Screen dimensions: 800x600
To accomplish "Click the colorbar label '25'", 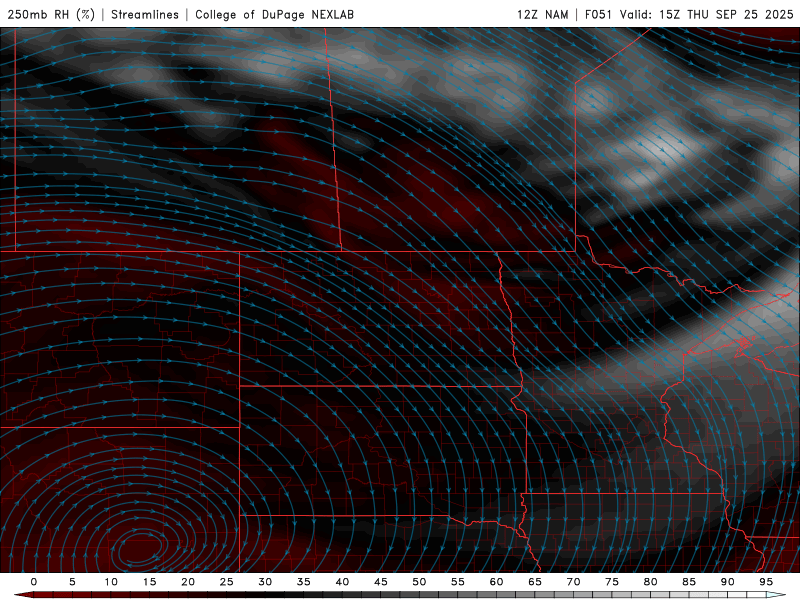I will coord(227,582).
